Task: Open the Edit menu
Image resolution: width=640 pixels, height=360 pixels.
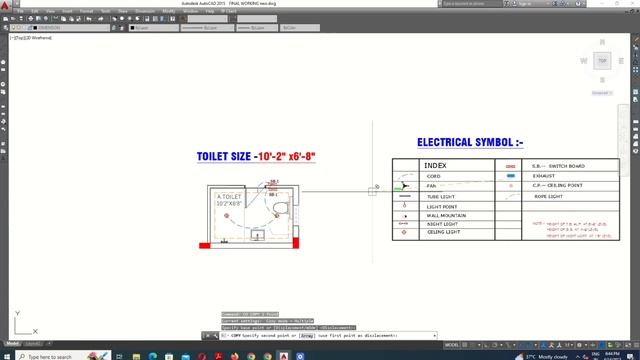Action: click(x=35, y=11)
